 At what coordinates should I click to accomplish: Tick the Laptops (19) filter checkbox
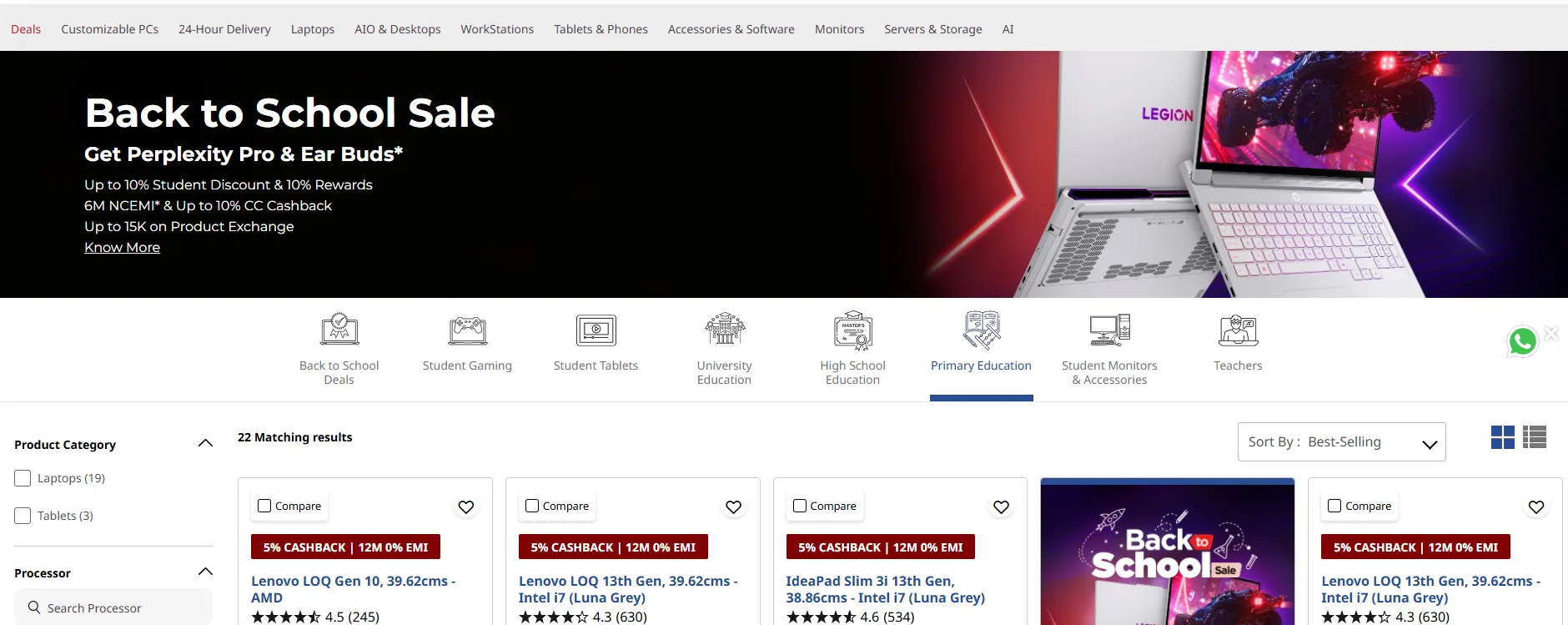click(23, 478)
